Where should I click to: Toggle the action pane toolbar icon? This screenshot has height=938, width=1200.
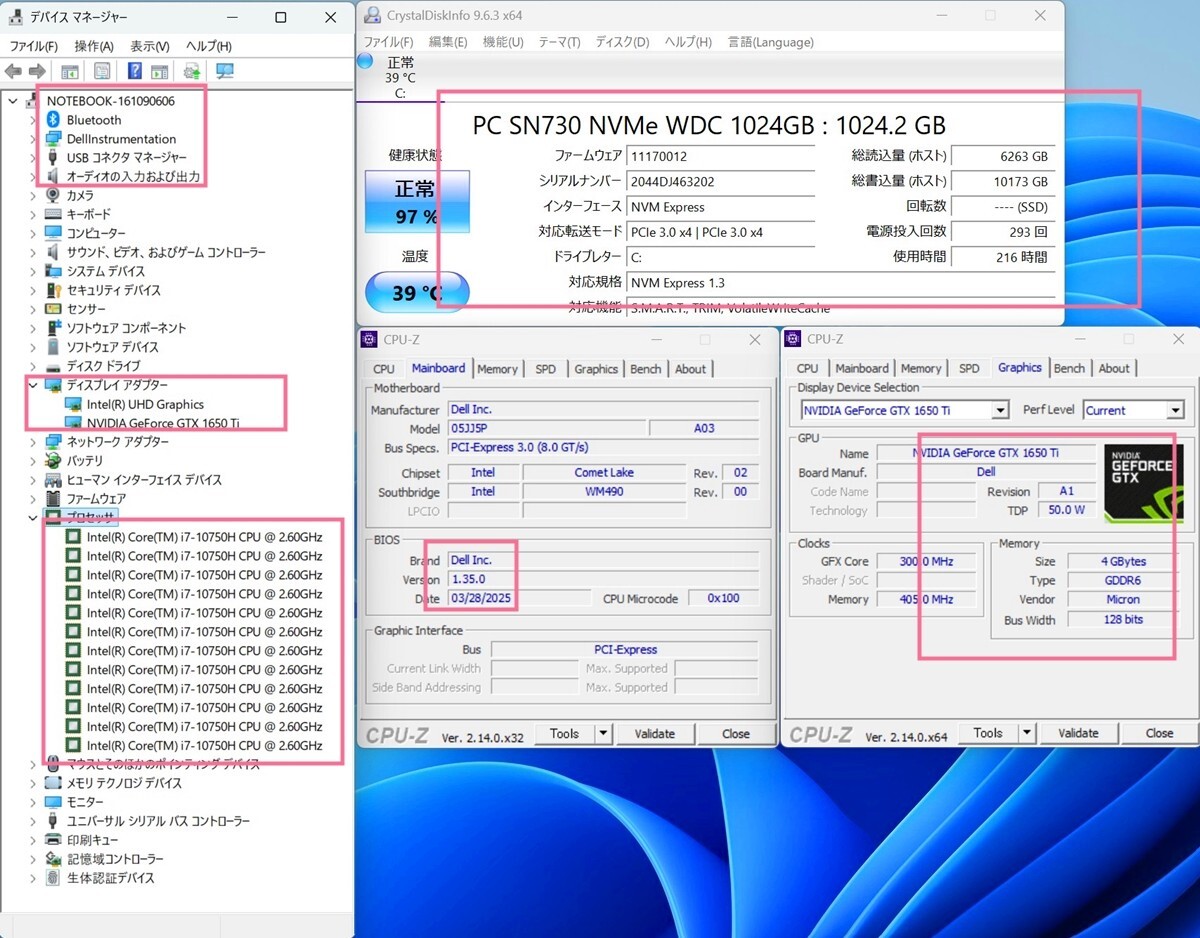pos(159,71)
